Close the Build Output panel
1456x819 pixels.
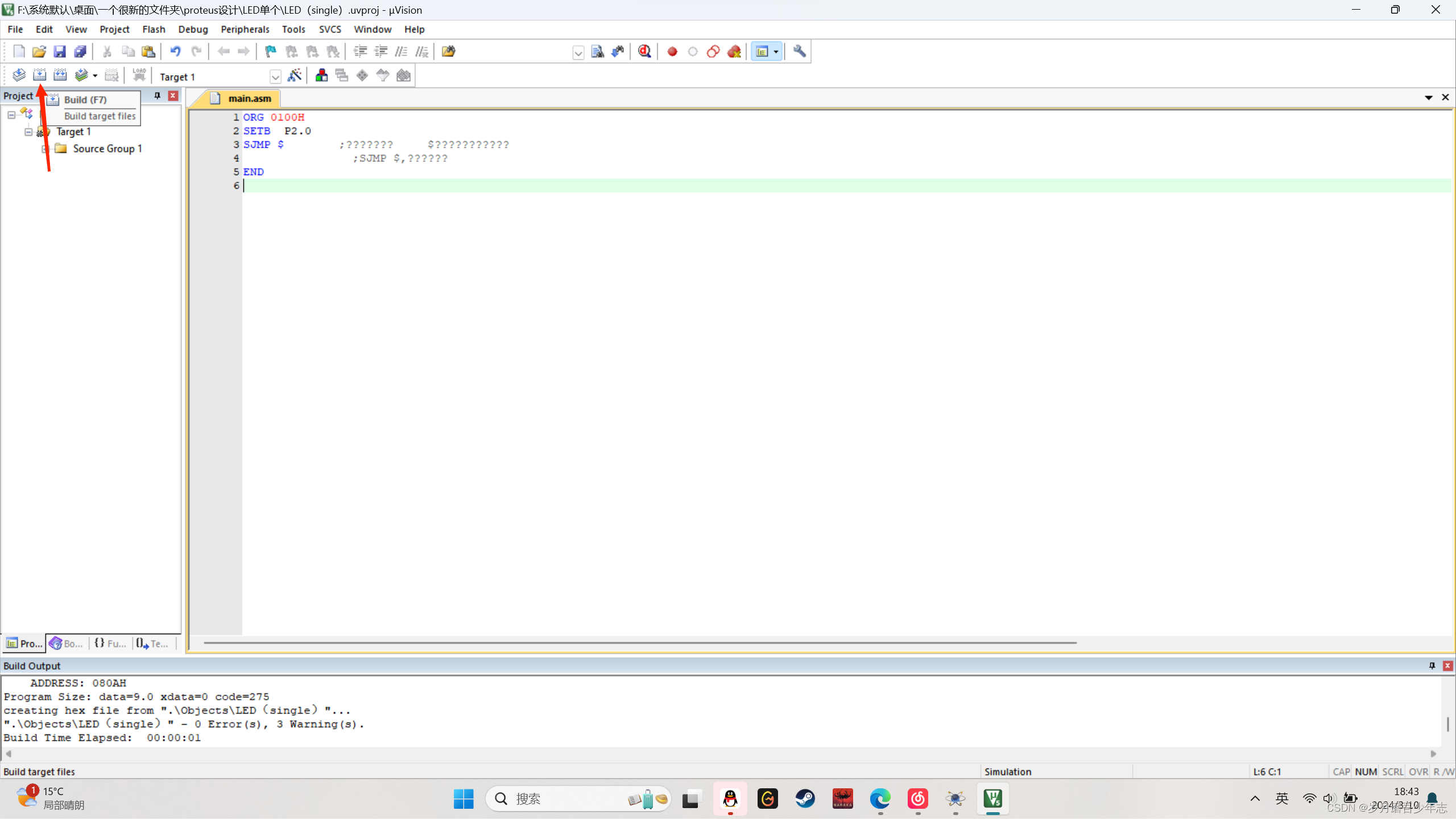[x=1447, y=665]
